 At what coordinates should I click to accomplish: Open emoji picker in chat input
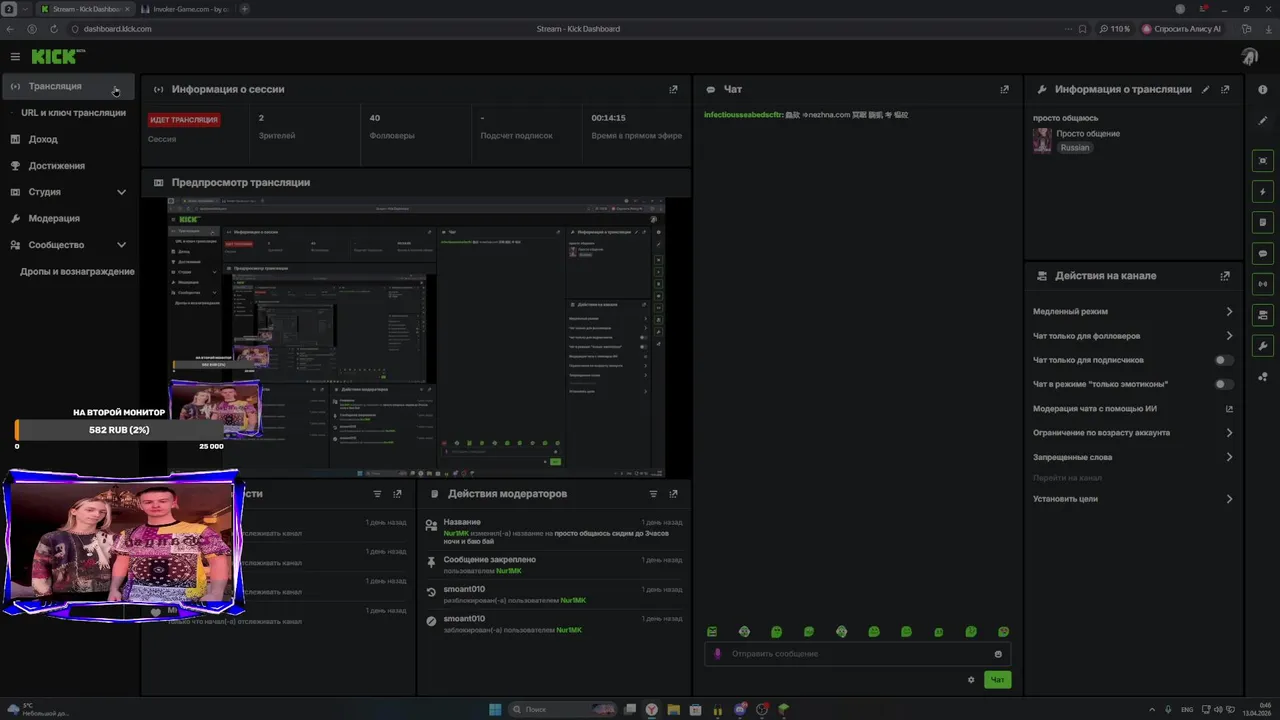pyautogui.click(x=998, y=654)
